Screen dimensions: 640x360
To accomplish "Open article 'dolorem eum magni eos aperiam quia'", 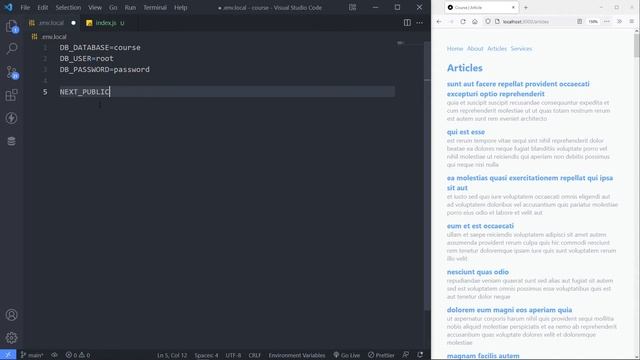I will tap(509, 310).
